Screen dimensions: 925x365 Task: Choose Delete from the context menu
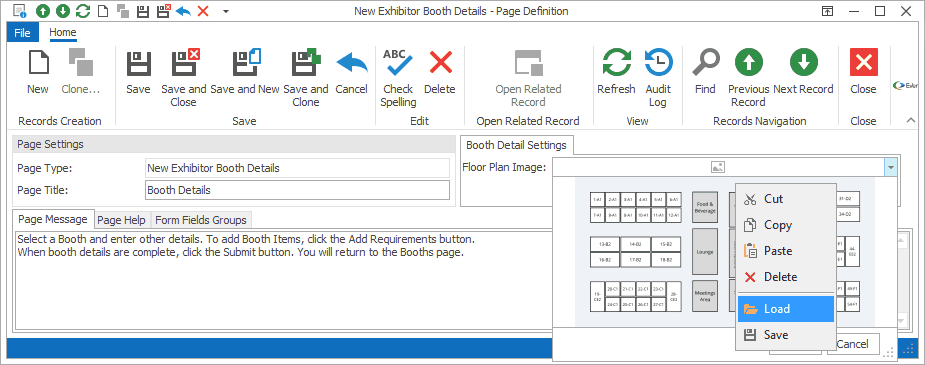pyautogui.click(x=786, y=277)
